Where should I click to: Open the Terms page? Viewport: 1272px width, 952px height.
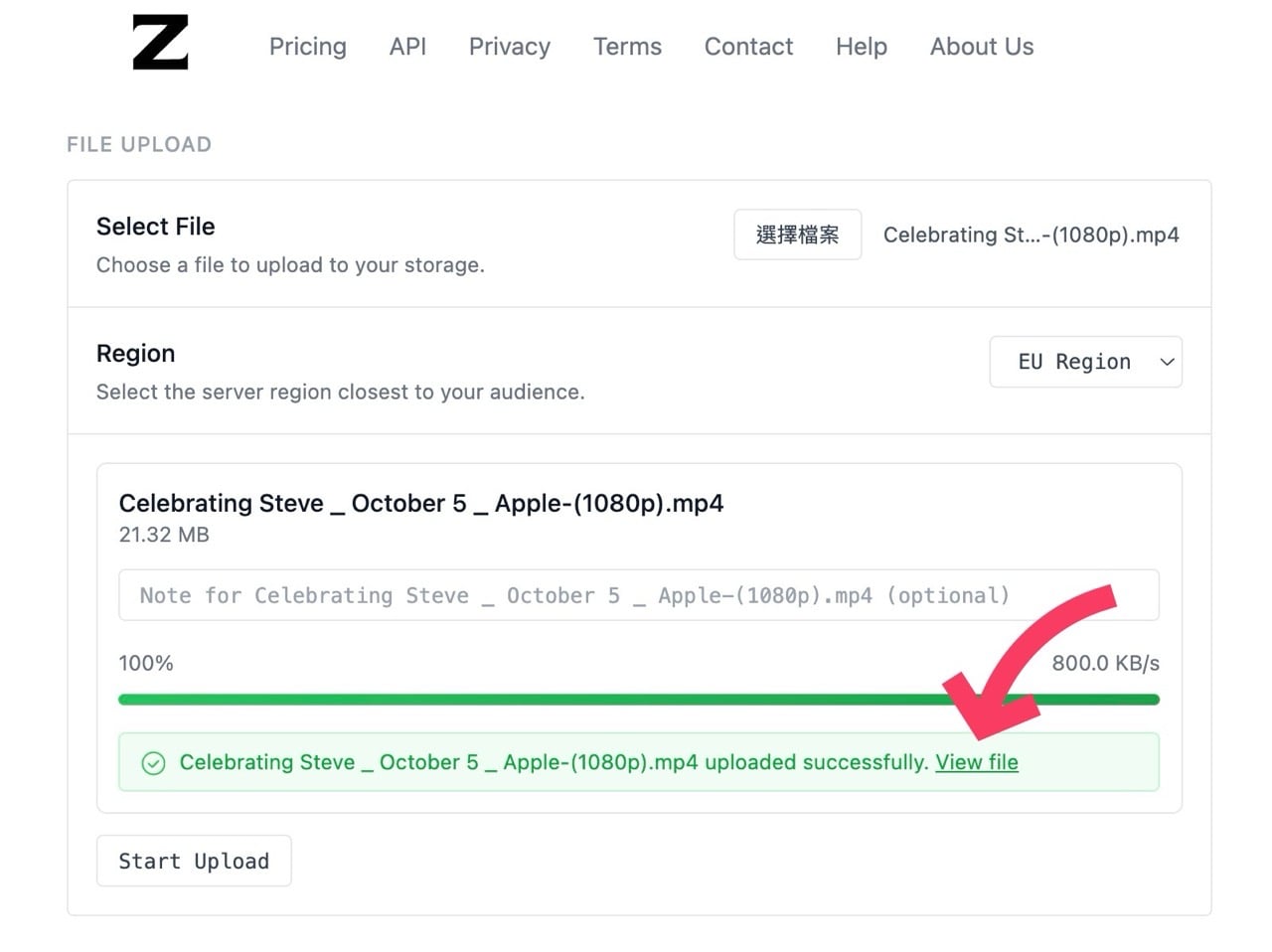tap(627, 47)
